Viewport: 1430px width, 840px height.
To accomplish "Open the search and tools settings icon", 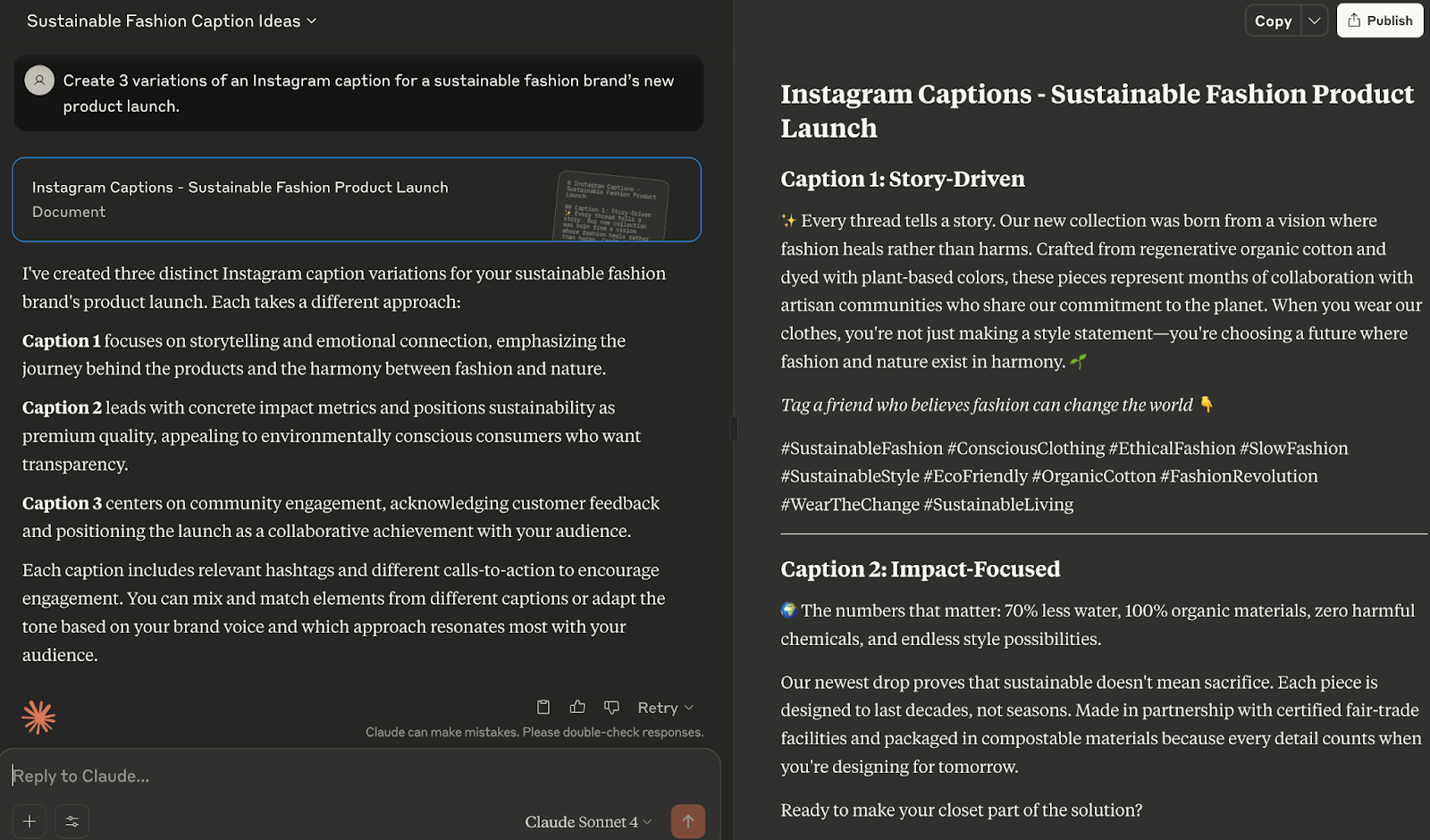I will 72,821.
